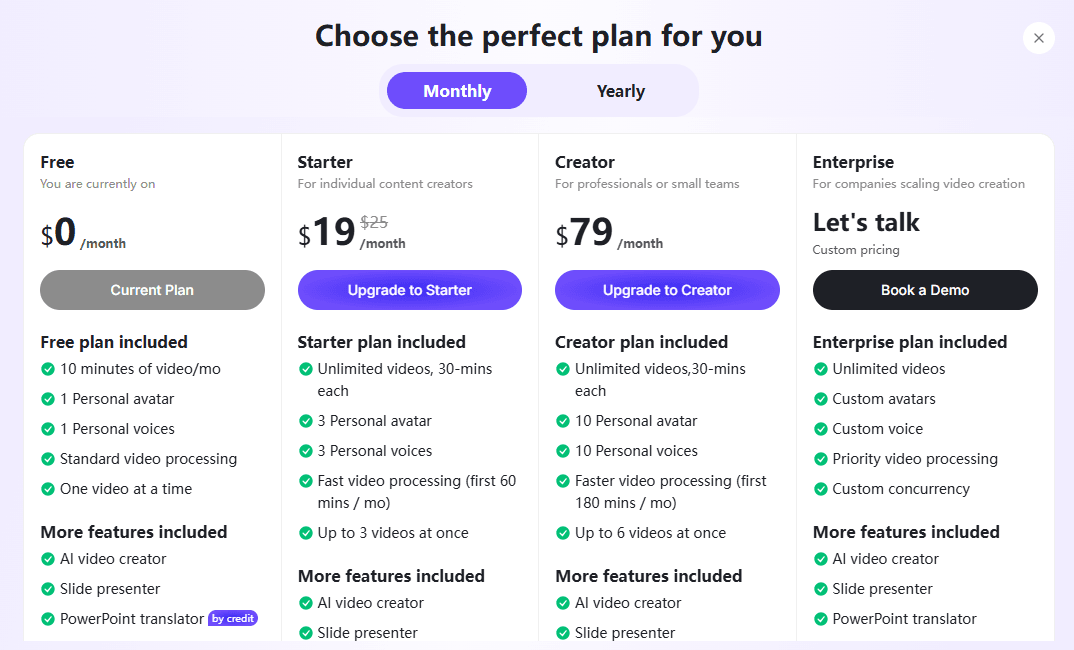Image resolution: width=1074 pixels, height=650 pixels.
Task: Click Upgrade to Creator button
Action: (667, 290)
